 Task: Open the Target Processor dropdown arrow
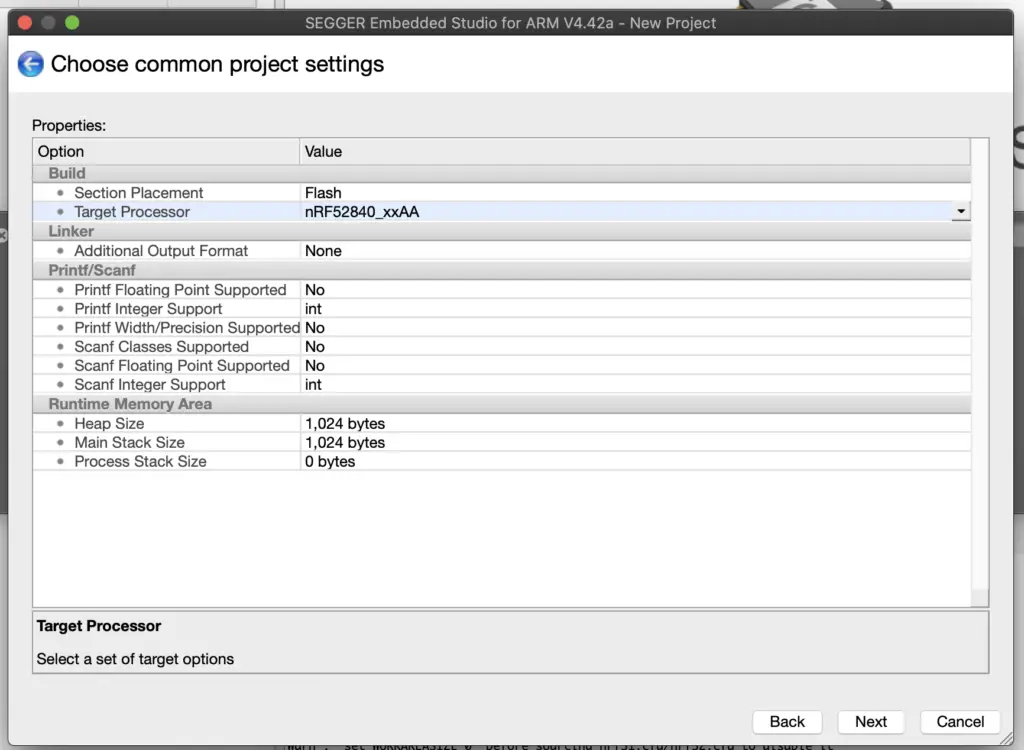(x=961, y=211)
